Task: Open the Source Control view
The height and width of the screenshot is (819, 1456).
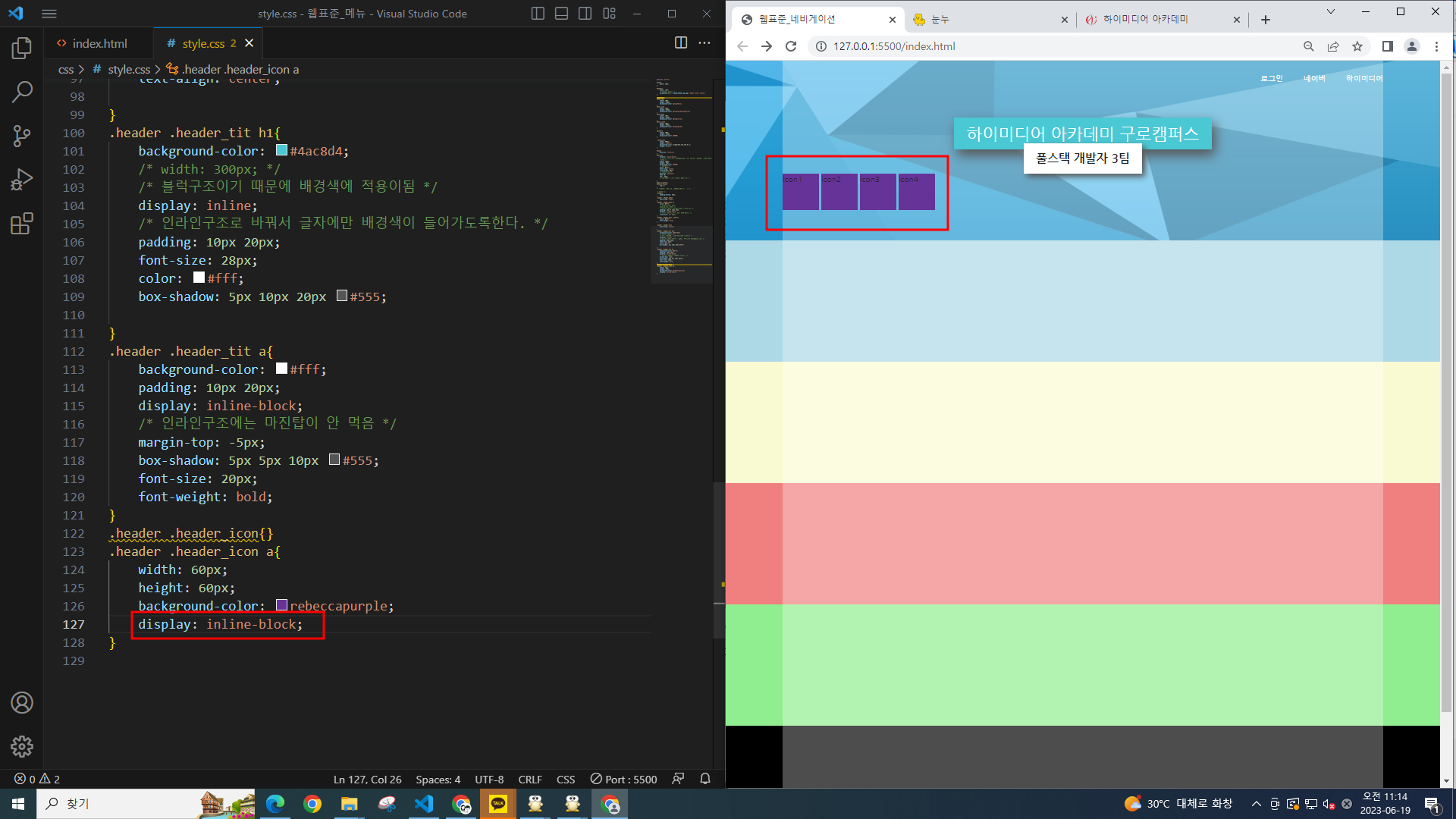Action: [22, 136]
